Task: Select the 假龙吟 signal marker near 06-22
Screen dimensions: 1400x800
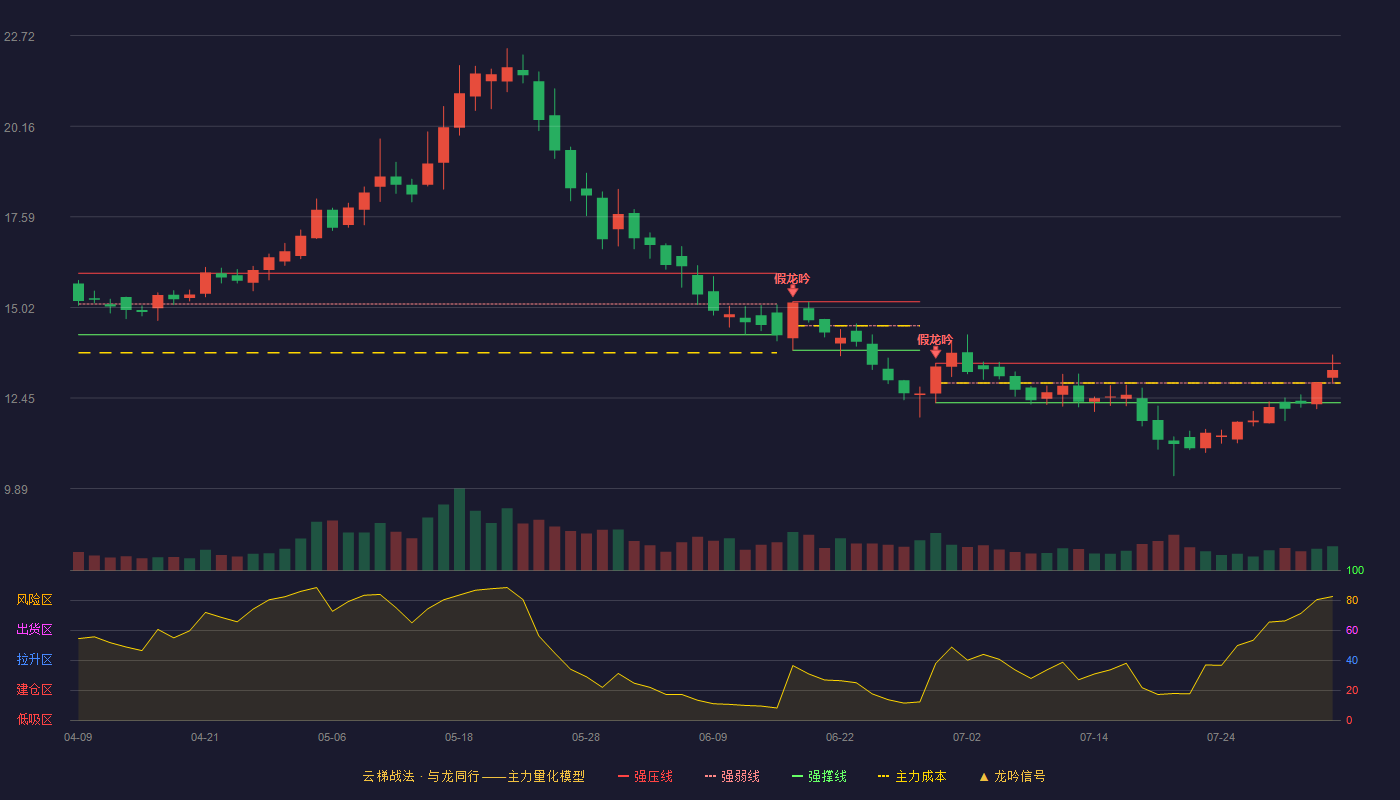Action: (792, 284)
